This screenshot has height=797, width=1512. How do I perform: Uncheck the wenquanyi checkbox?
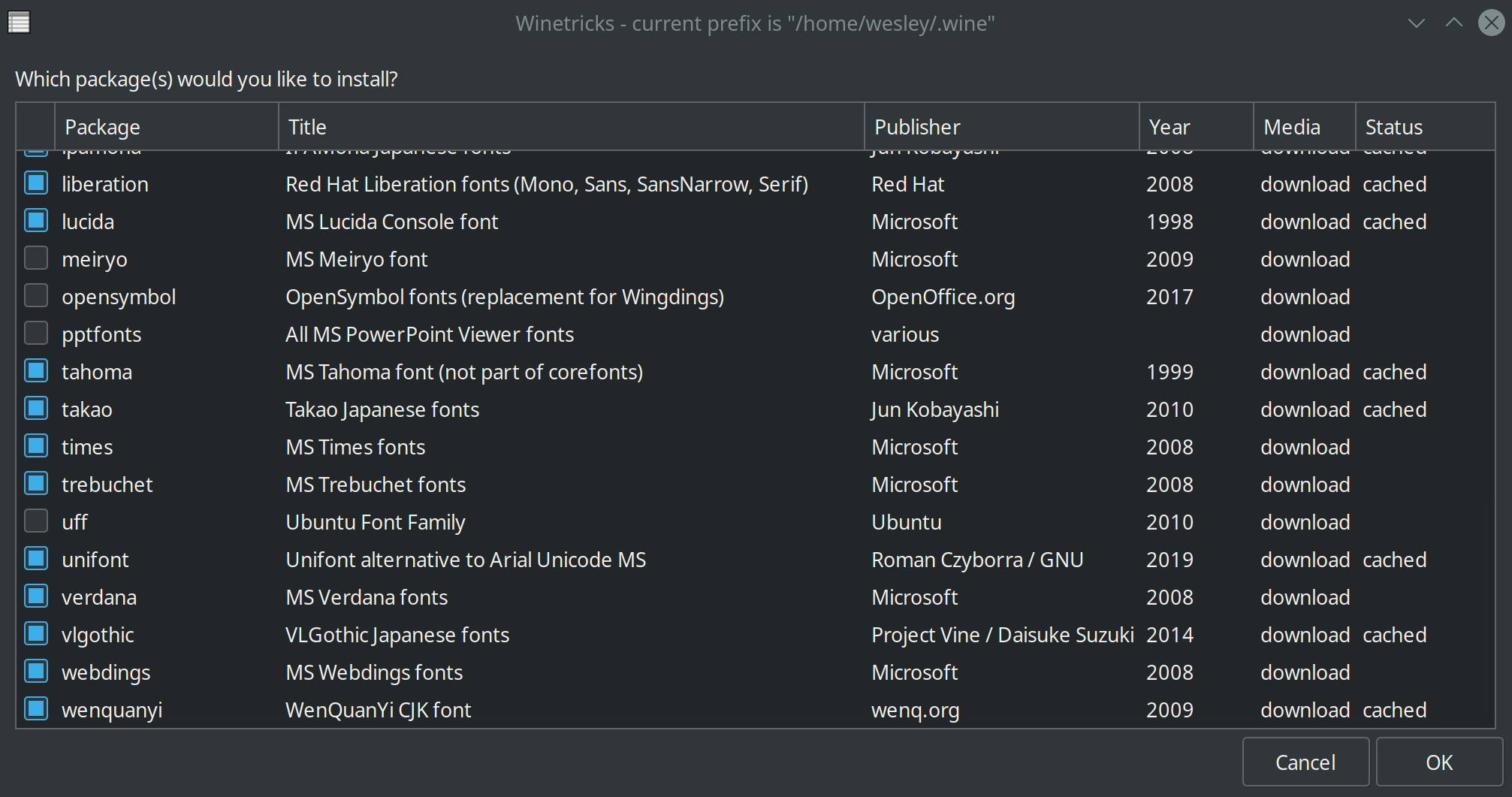tap(36, 709)
